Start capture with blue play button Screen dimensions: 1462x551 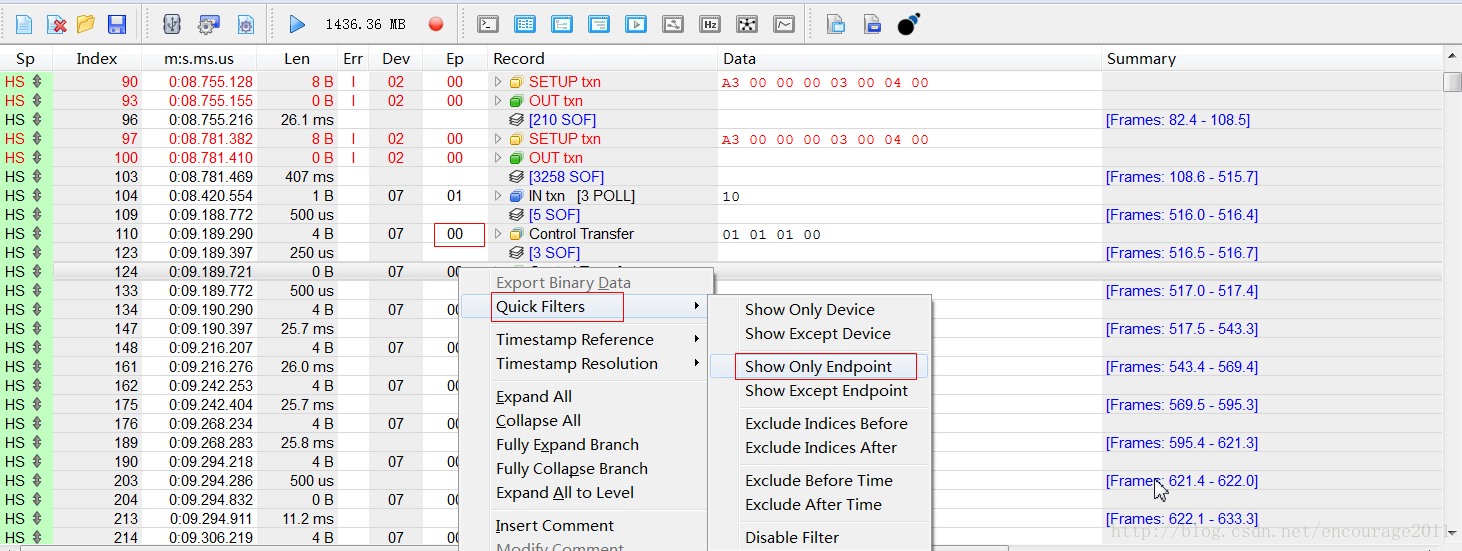click(x=297, y=24)
